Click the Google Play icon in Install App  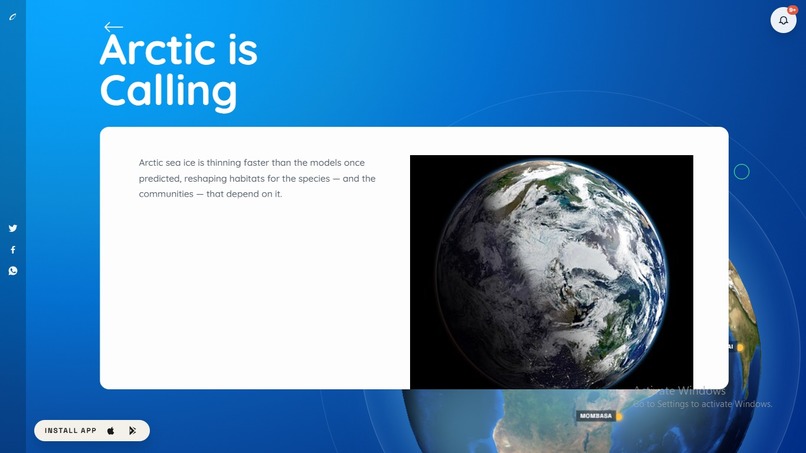pyautogui.click(x=133, y=431)
